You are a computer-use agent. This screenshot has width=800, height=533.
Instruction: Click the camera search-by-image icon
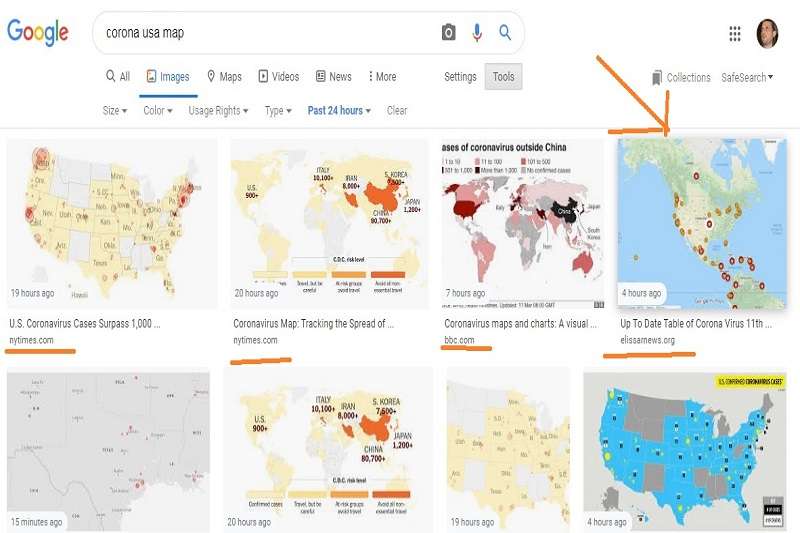(x=448, y=33)
